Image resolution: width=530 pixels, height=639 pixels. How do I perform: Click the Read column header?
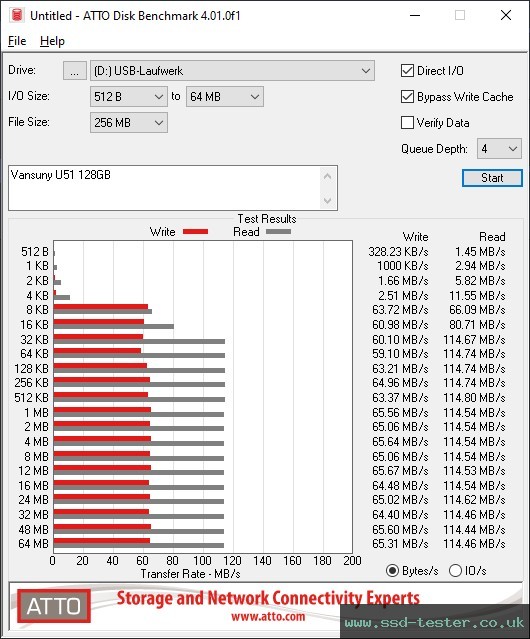click(492, 237)
